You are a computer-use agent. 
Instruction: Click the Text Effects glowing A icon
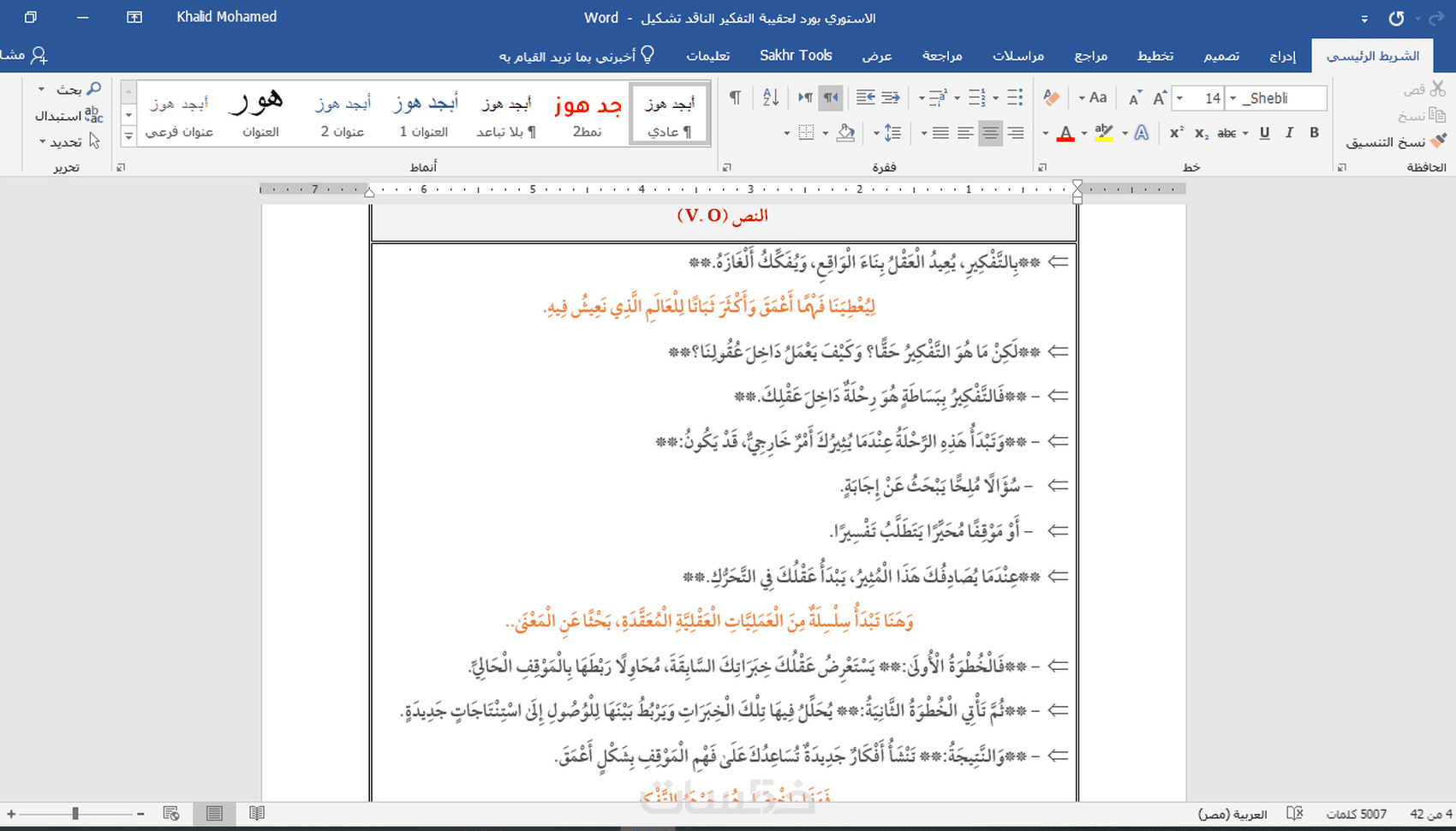pyautogui.click(x=1142, y=133)
